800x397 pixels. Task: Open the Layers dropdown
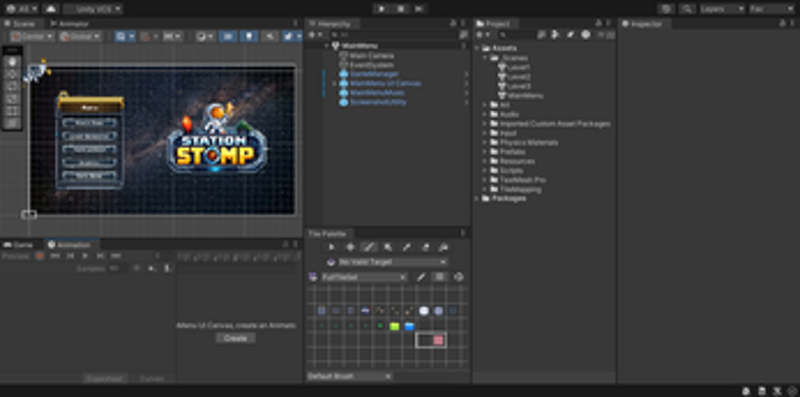coord(722,9)
